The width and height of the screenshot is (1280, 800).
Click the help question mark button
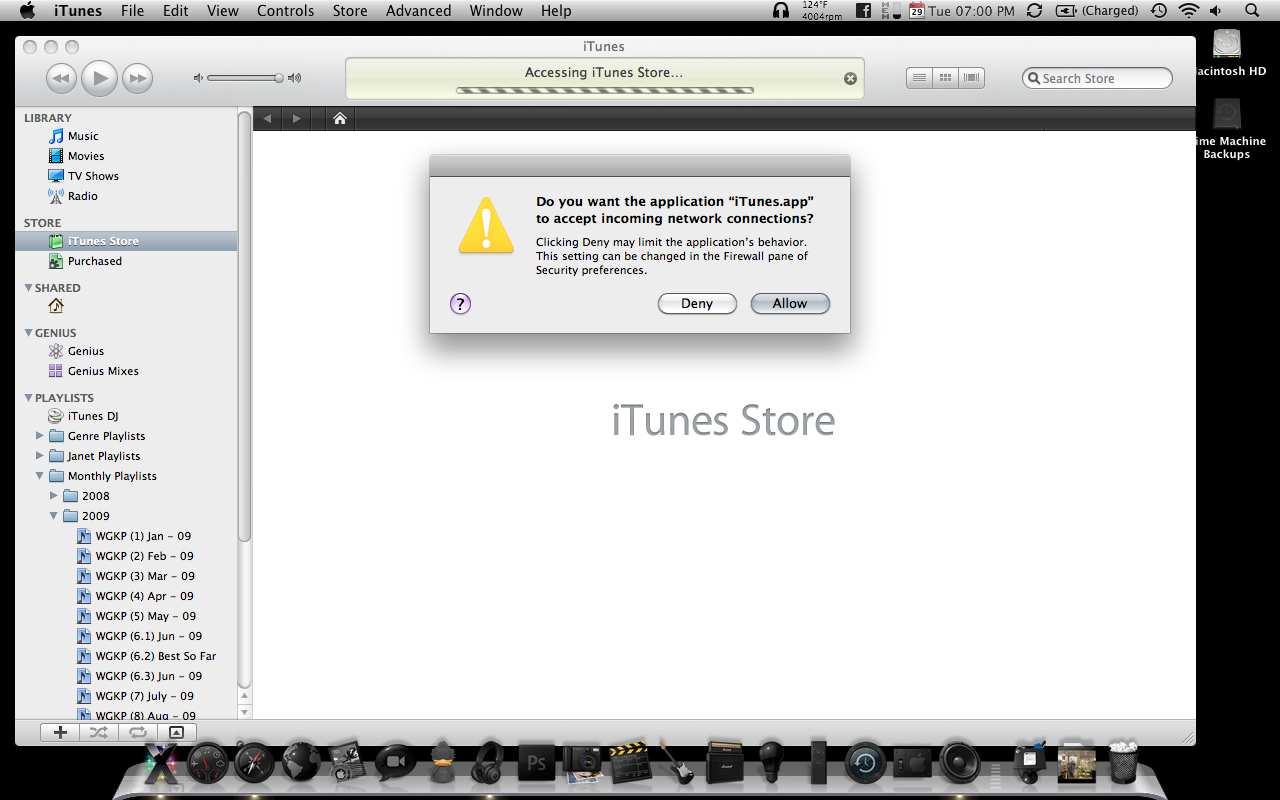(x=460, y=304)
